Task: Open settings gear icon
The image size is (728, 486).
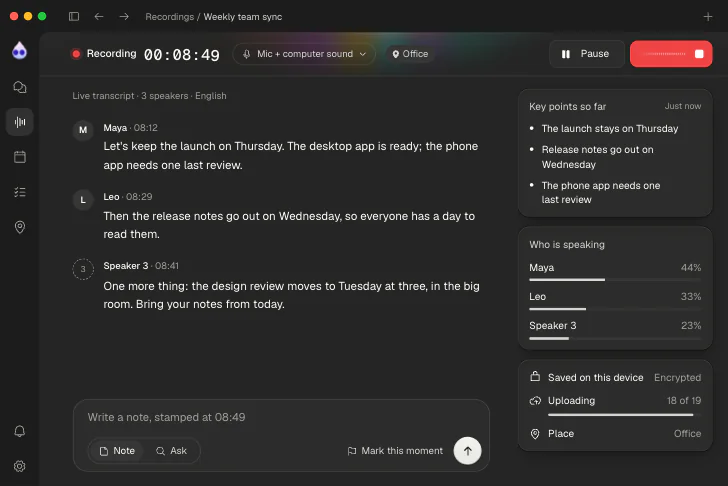Action: click(x=20, y=466)
